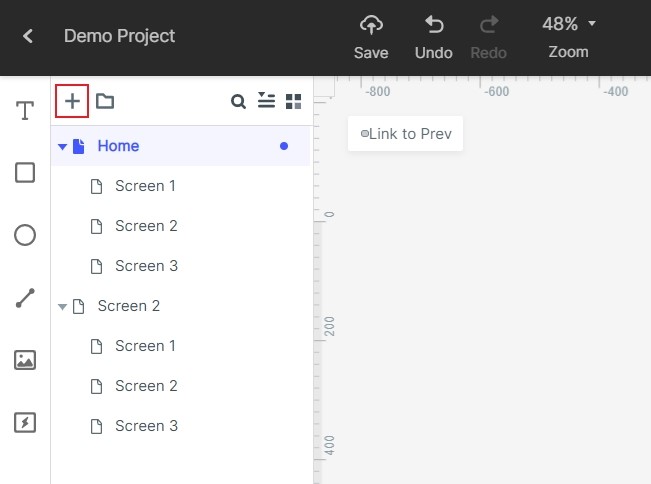Collapse the Screen 2 parent group
This screenshot has height=484, width=651.
[62, 307]
